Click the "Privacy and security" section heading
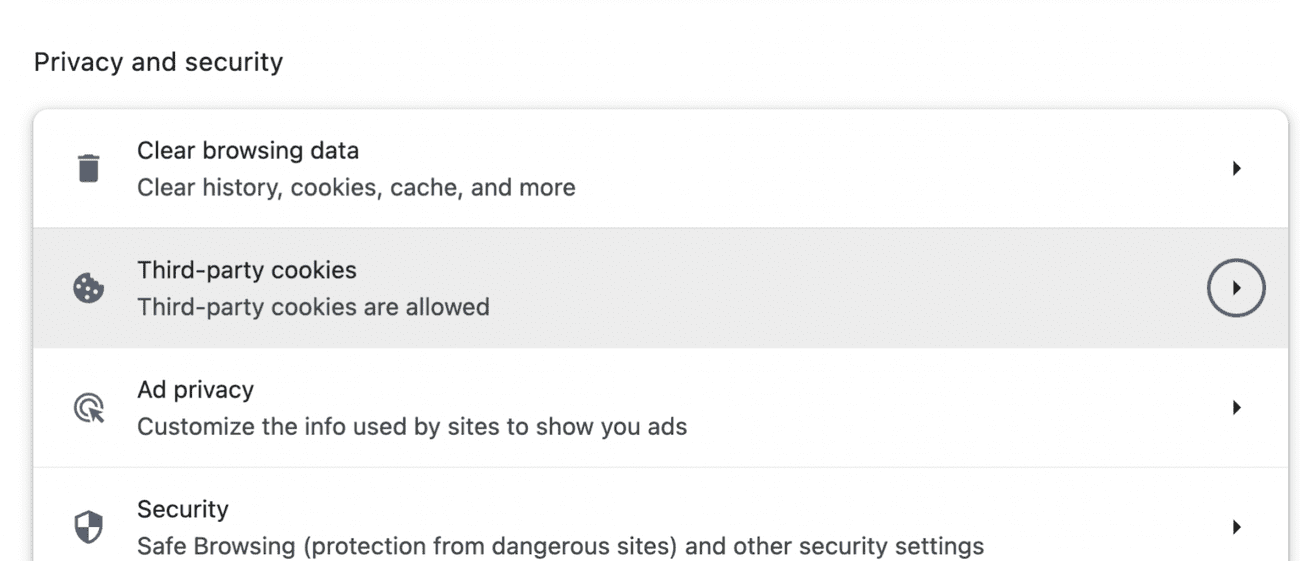Screen dimensions: 1300x561 pyautogui.click(x=158, y=62)
